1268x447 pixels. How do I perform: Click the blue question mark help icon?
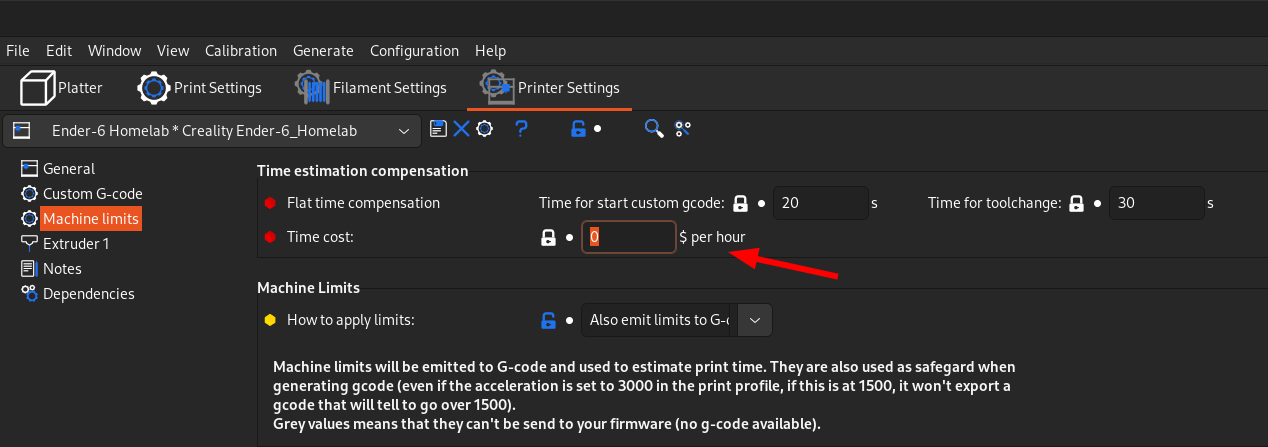pyautogui.click(x=521, y=128)
